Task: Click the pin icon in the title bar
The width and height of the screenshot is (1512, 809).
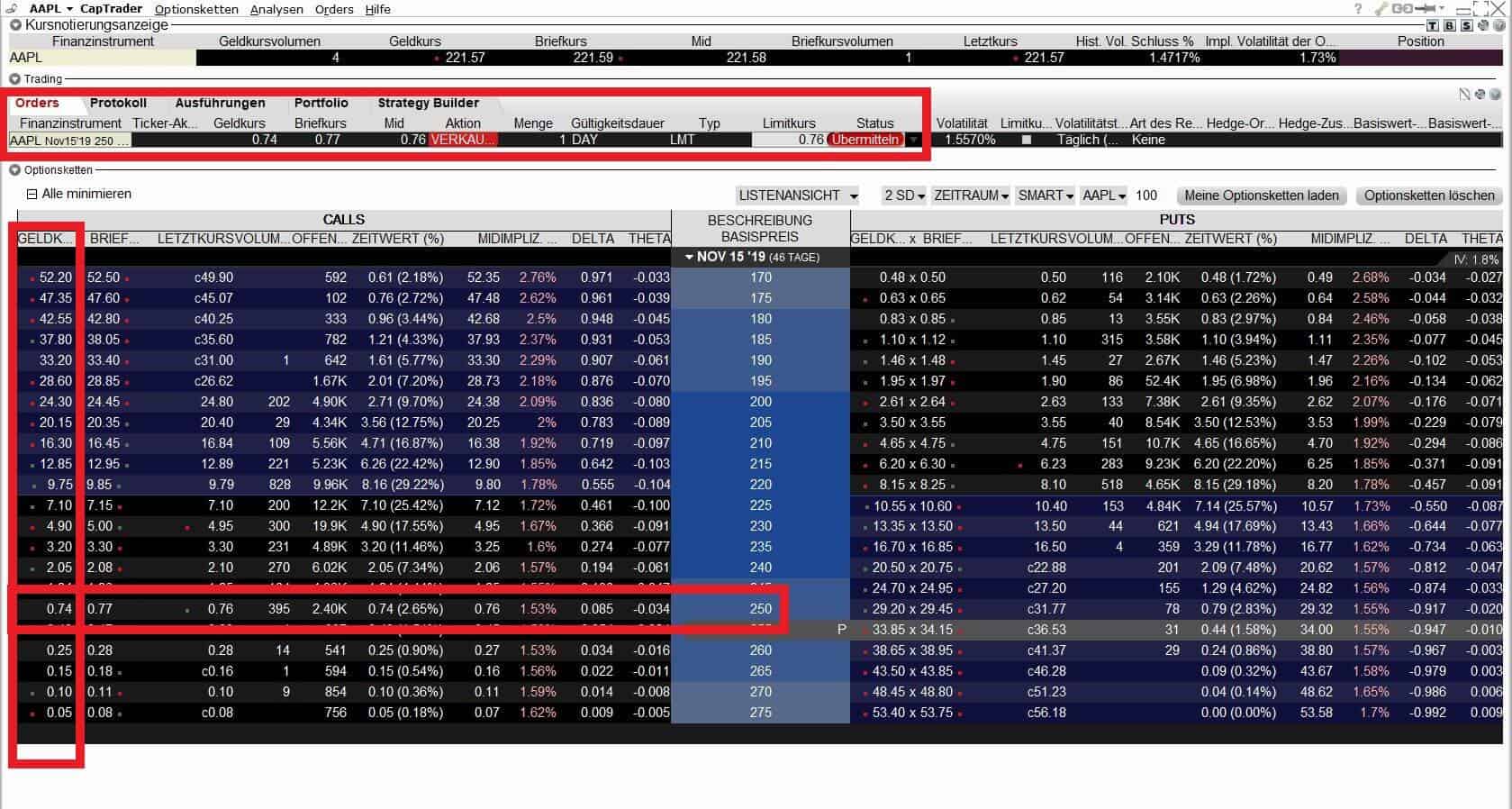Action: tap(1425, 9)
